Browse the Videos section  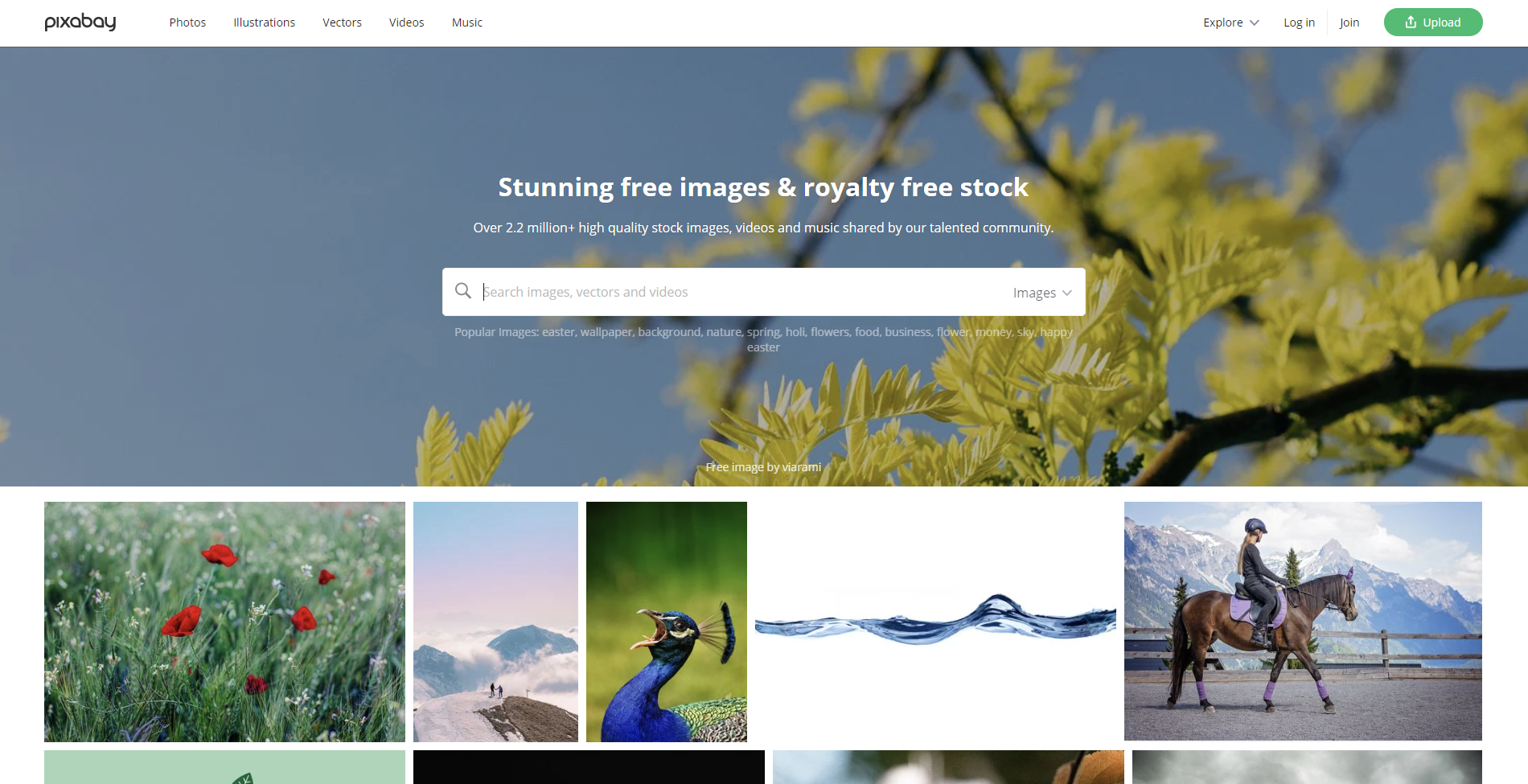click(x=406, y=23)
